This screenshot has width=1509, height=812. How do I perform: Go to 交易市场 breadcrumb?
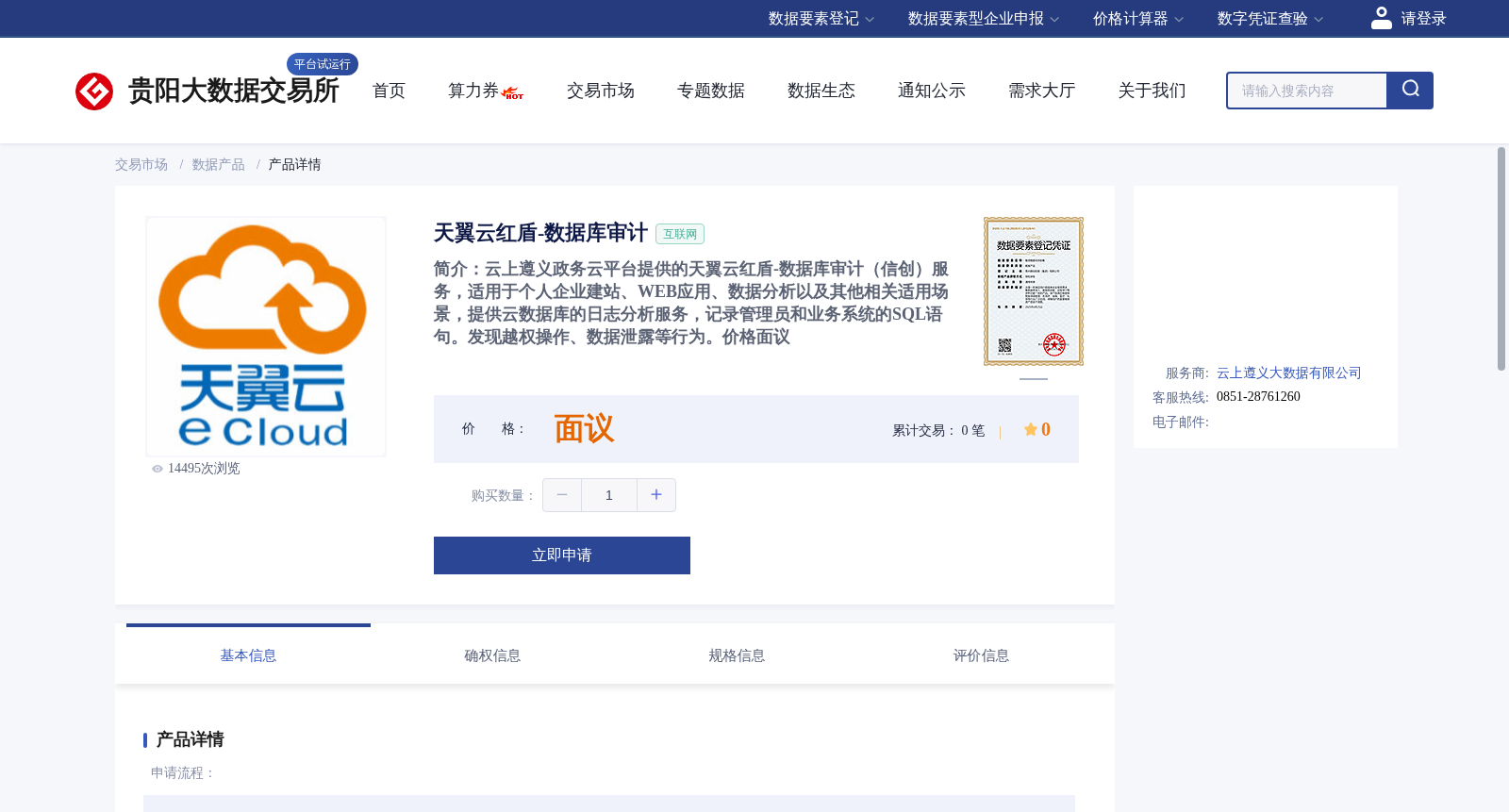[x=141, y=165]
